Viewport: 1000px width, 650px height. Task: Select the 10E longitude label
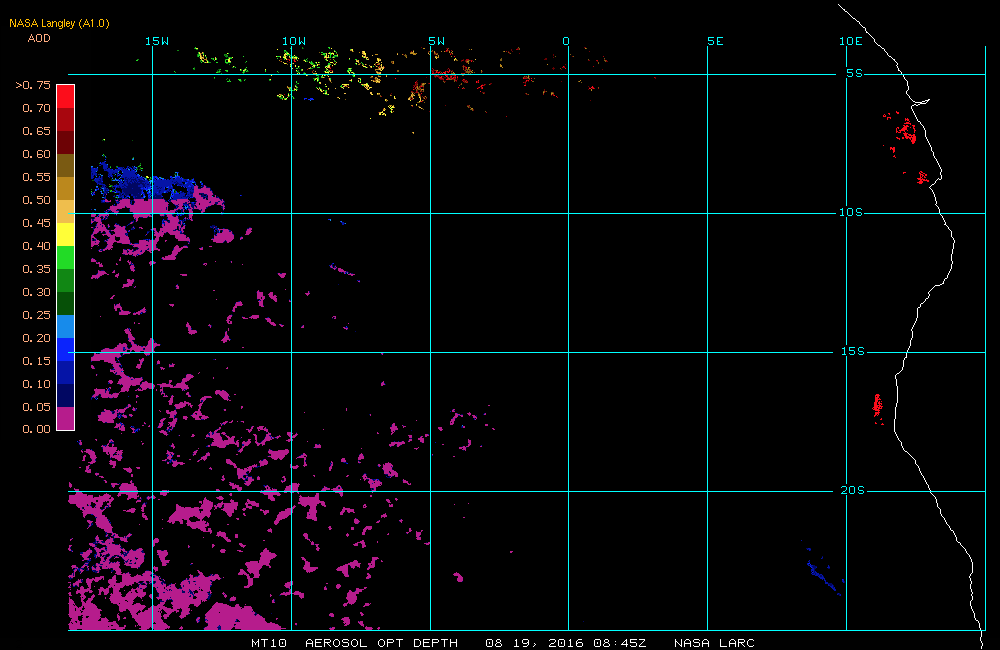[850, 41]
